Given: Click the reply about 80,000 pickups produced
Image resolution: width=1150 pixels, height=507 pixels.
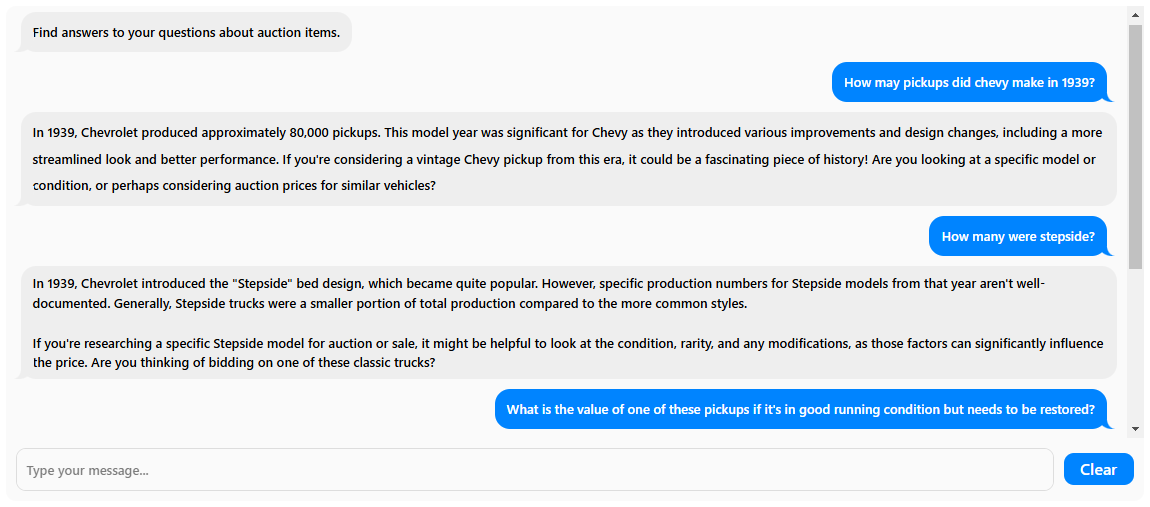Looking at the screenshot, I should pos(568,159).
